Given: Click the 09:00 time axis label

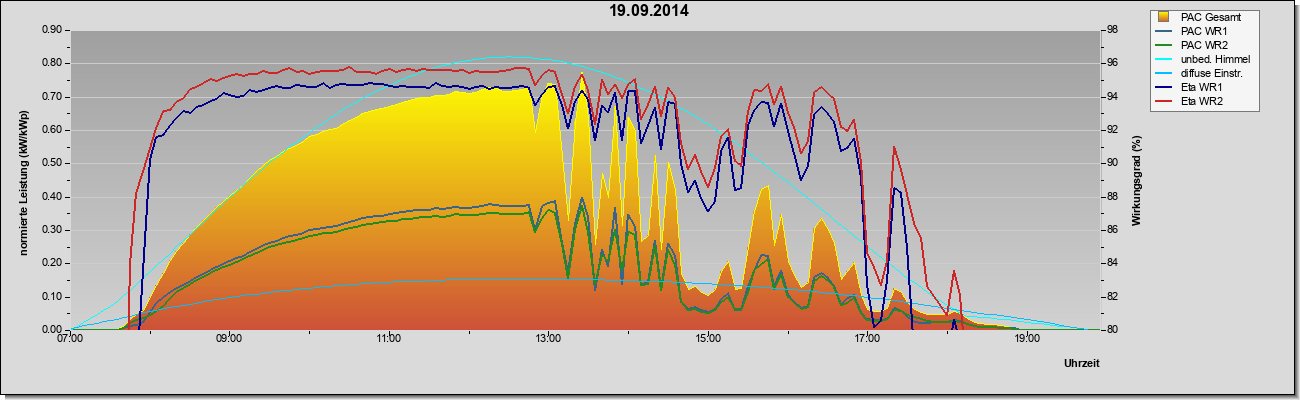Looking at the screenshot, I should [229, 339].
